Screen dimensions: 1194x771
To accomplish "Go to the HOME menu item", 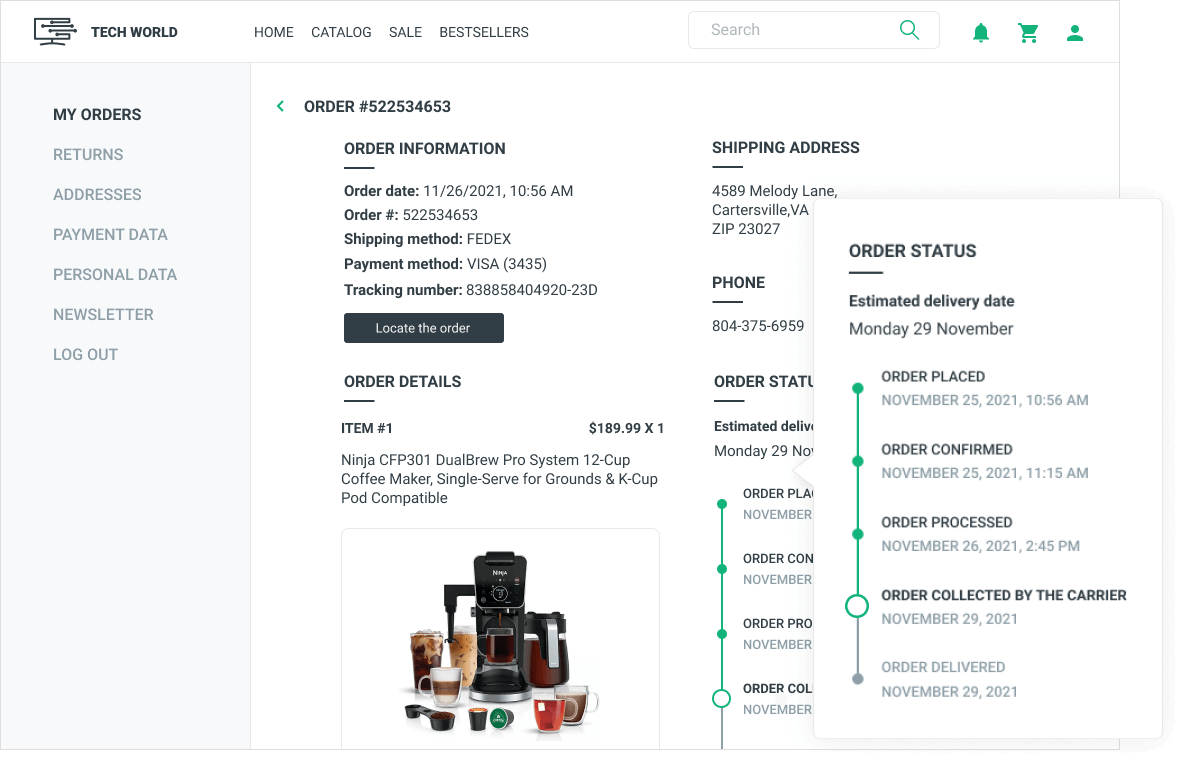I will (274, 32).
